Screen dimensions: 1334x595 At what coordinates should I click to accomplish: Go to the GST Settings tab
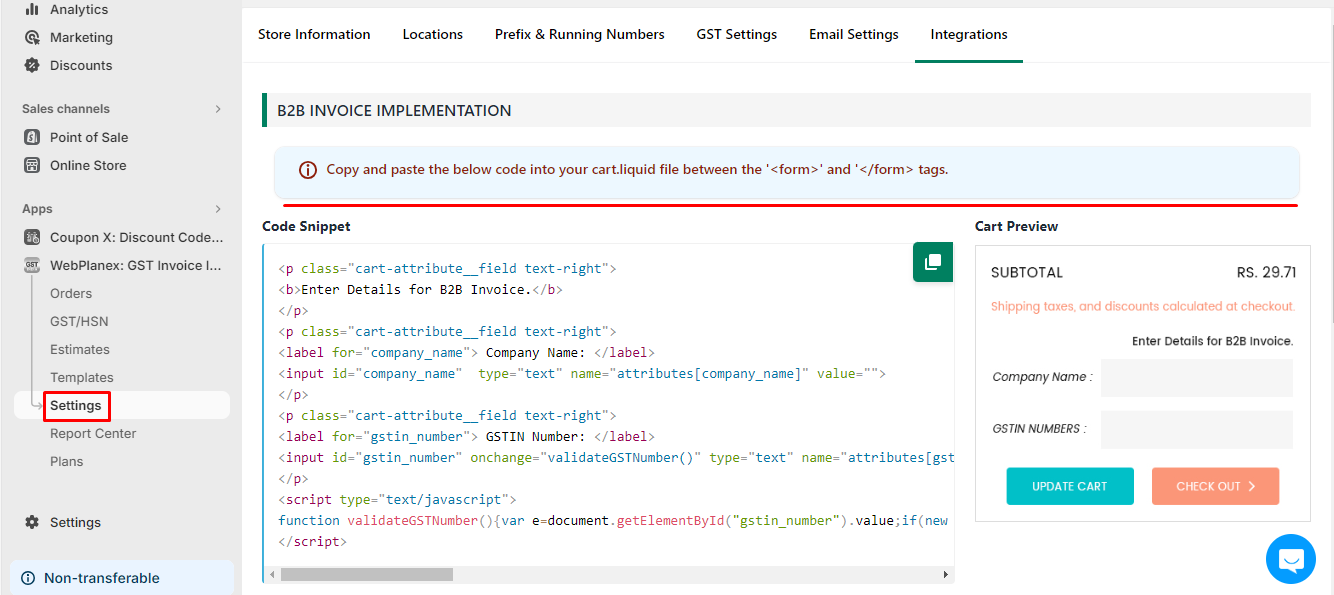[737, 34]
